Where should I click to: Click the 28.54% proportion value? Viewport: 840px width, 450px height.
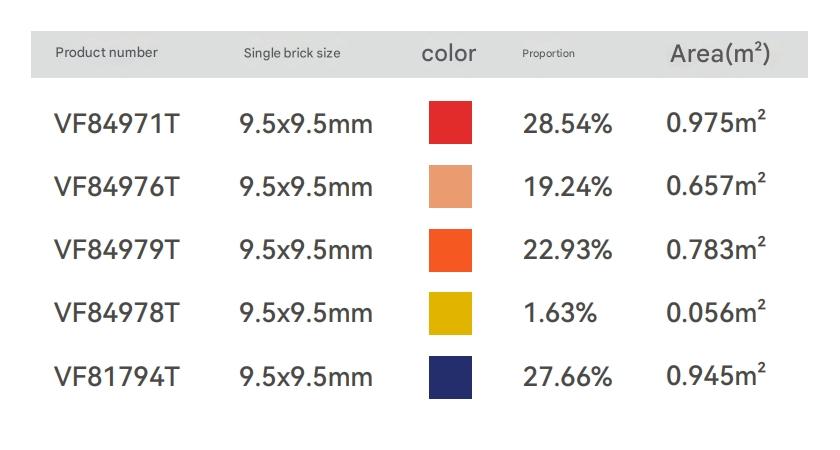pos(567,124)
